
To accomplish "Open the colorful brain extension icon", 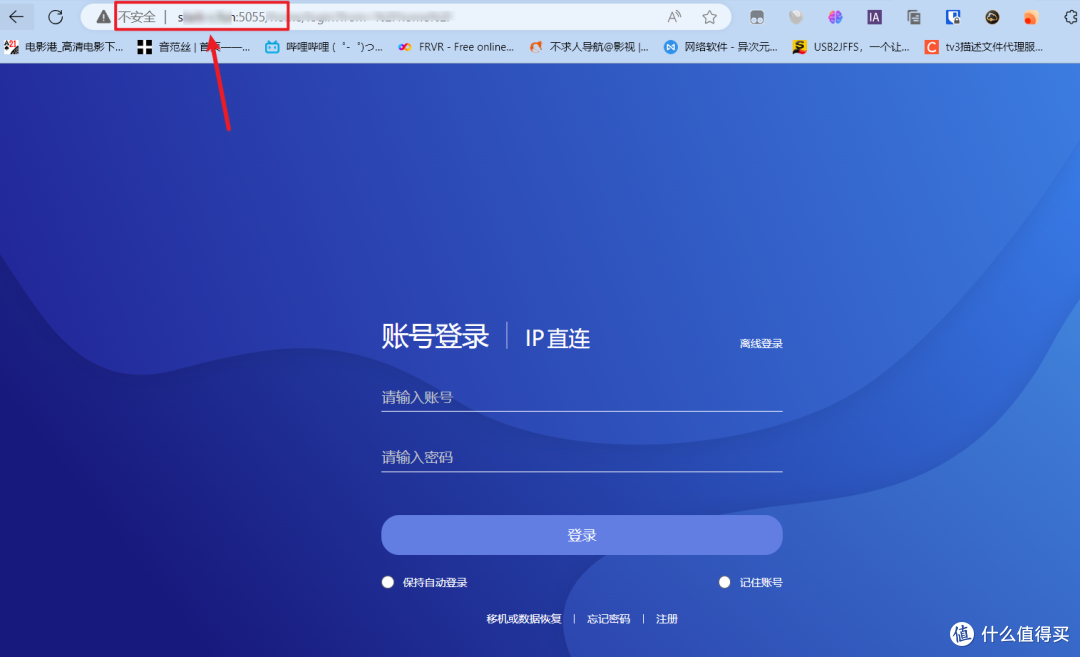I will (835, 17).
